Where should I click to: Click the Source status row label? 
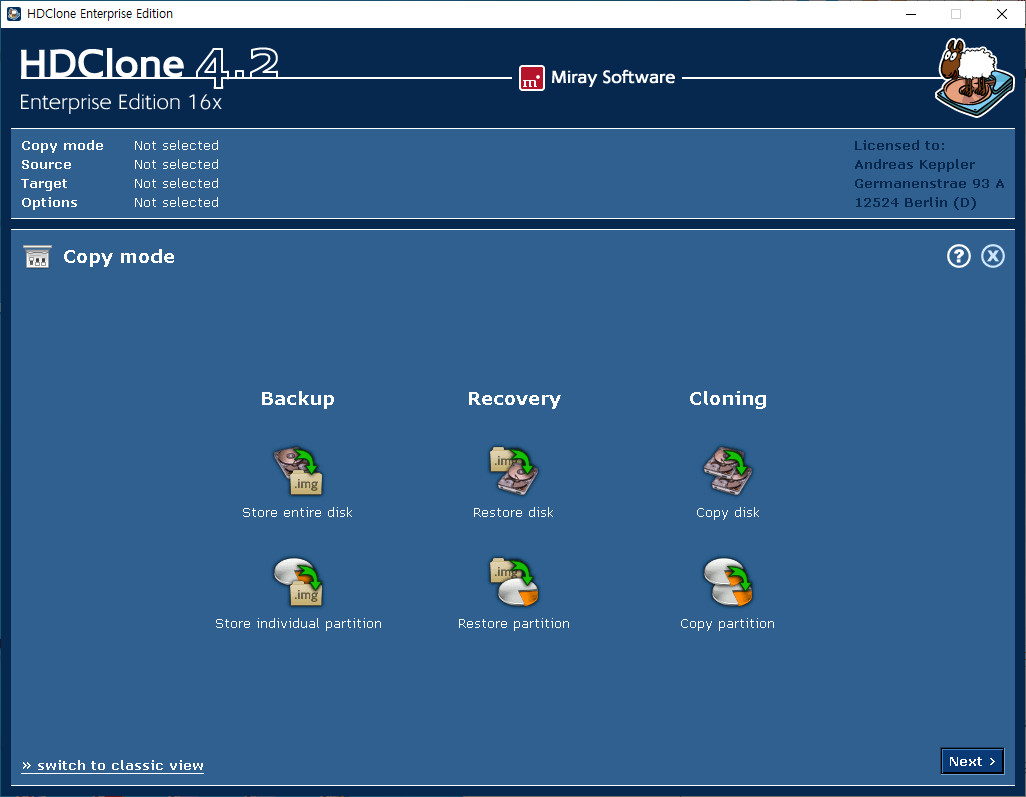coord(46,165)
